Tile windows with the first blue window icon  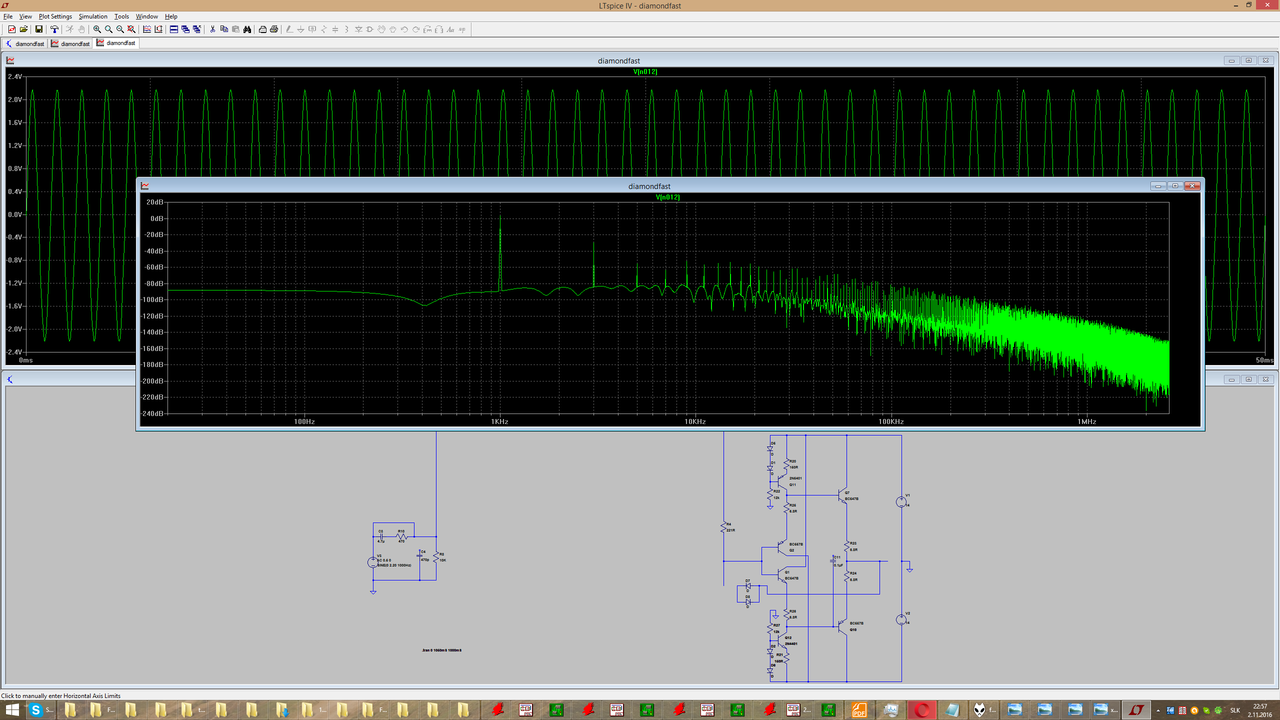pyautogui.click(x=173, y=29)
